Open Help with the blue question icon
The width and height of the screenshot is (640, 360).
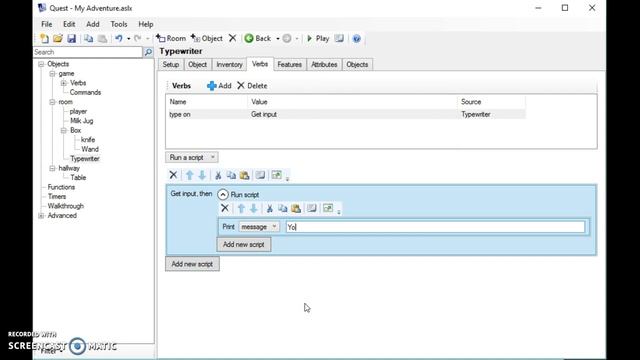pyautogui.click(x=356, y=38)
